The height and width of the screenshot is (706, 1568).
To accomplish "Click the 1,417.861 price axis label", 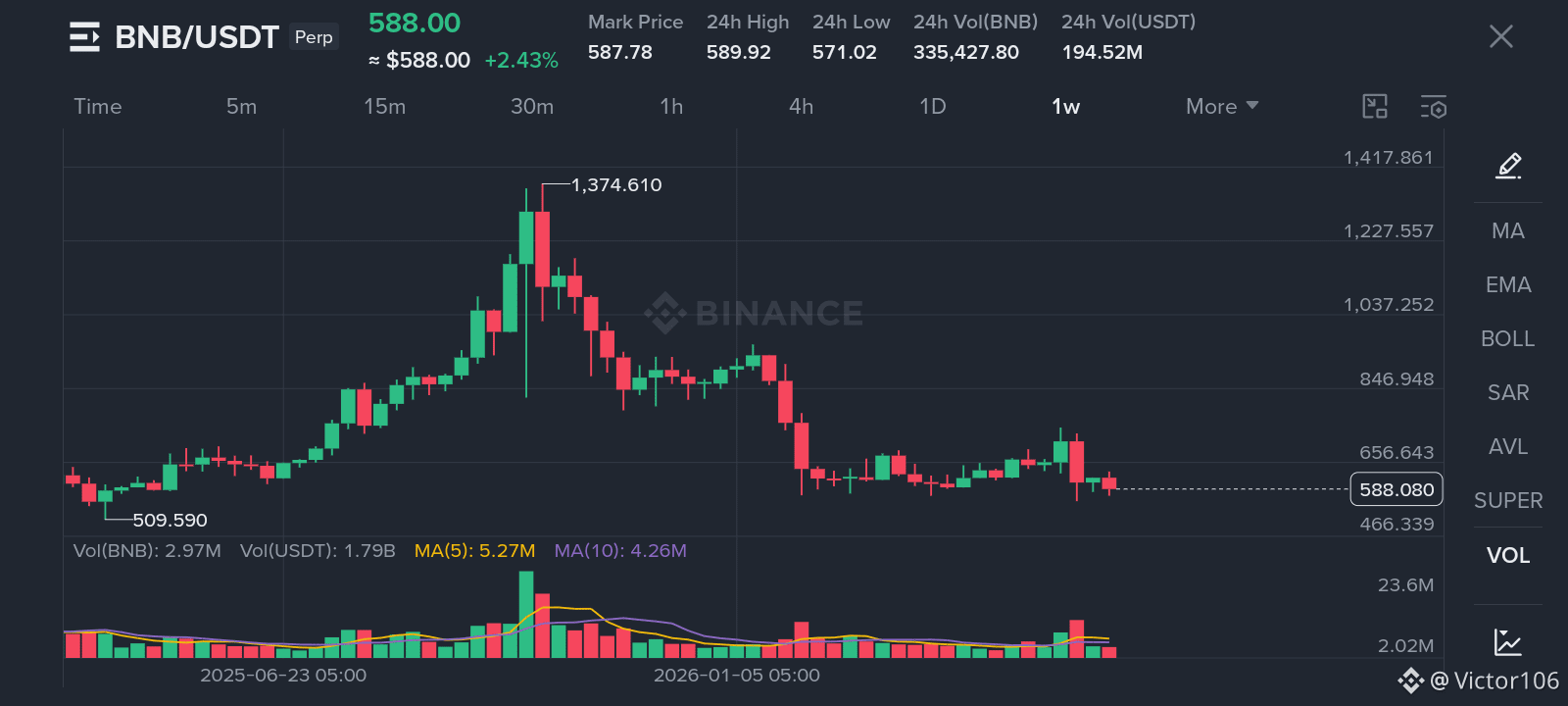I will point(1388,157).
